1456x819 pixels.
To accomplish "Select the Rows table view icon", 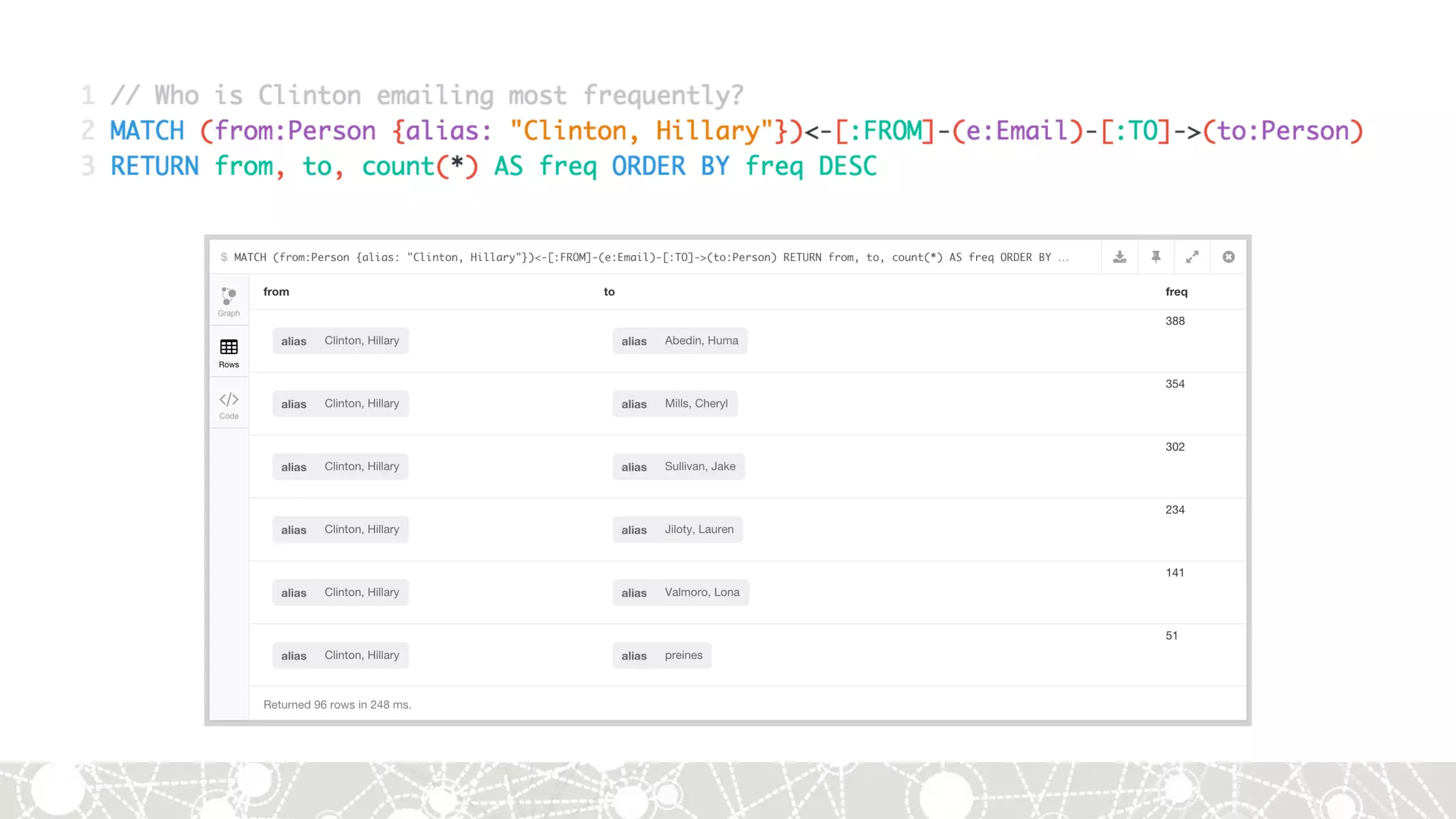I will click(228, 353).
